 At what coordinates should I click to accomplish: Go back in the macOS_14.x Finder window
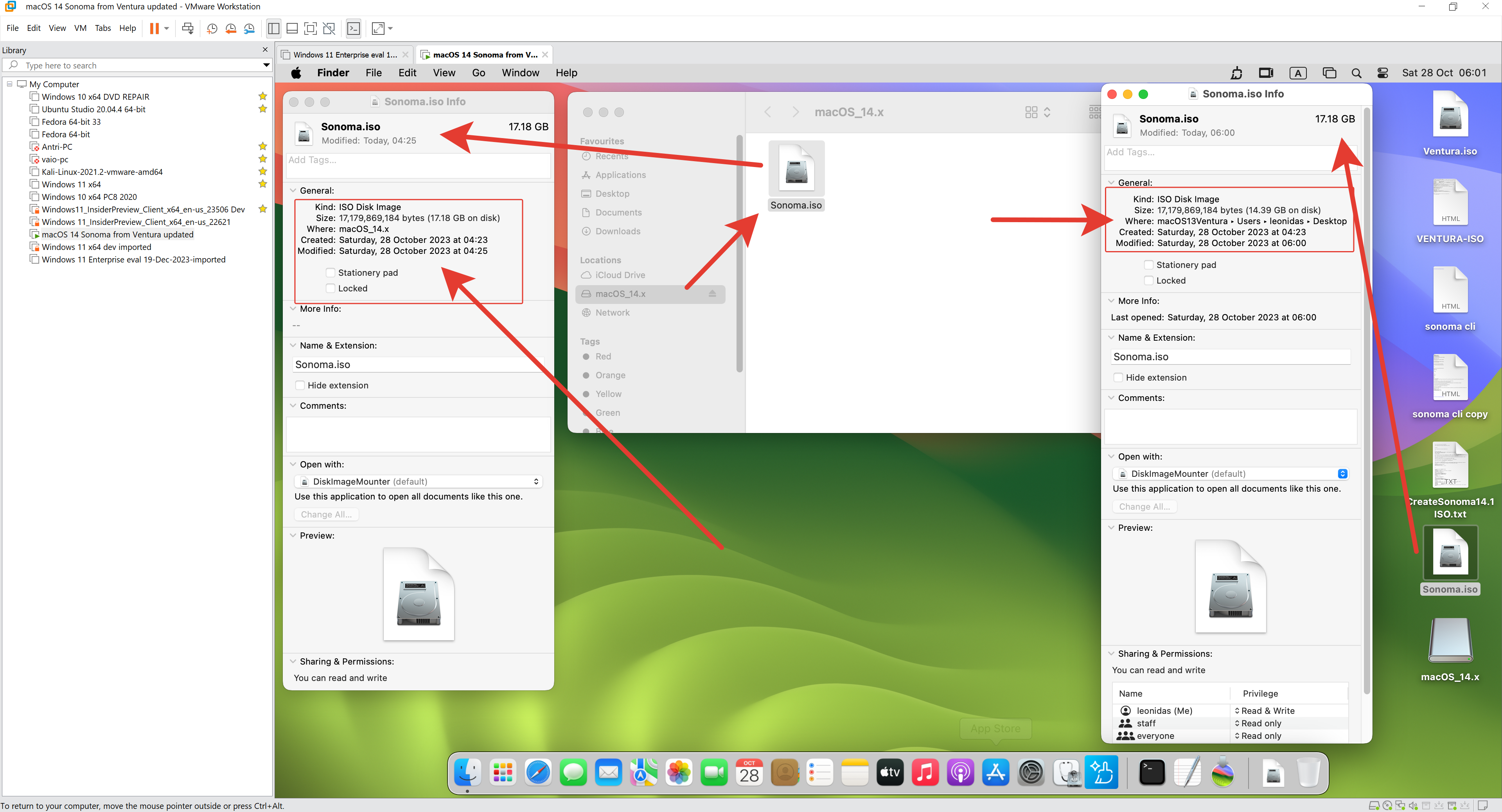768,112
